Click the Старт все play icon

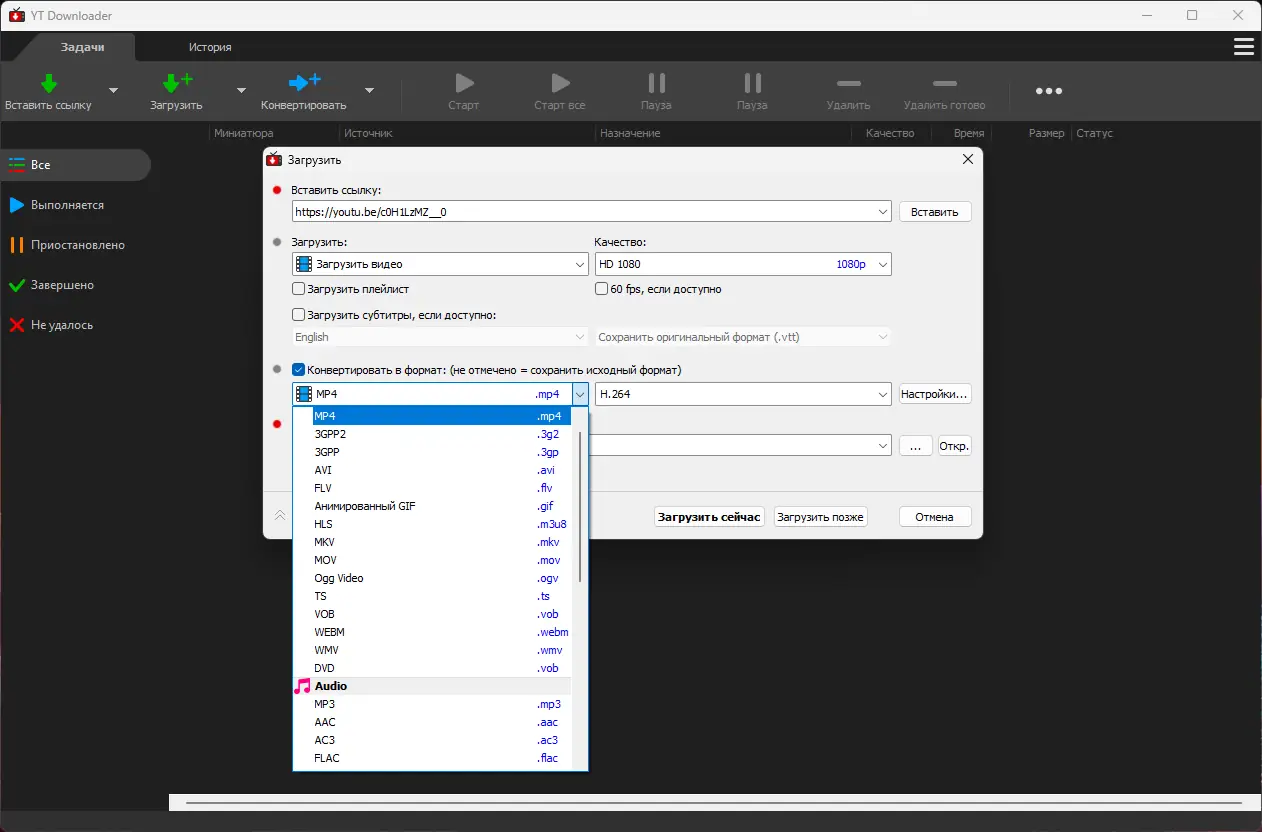pos(560,83)
